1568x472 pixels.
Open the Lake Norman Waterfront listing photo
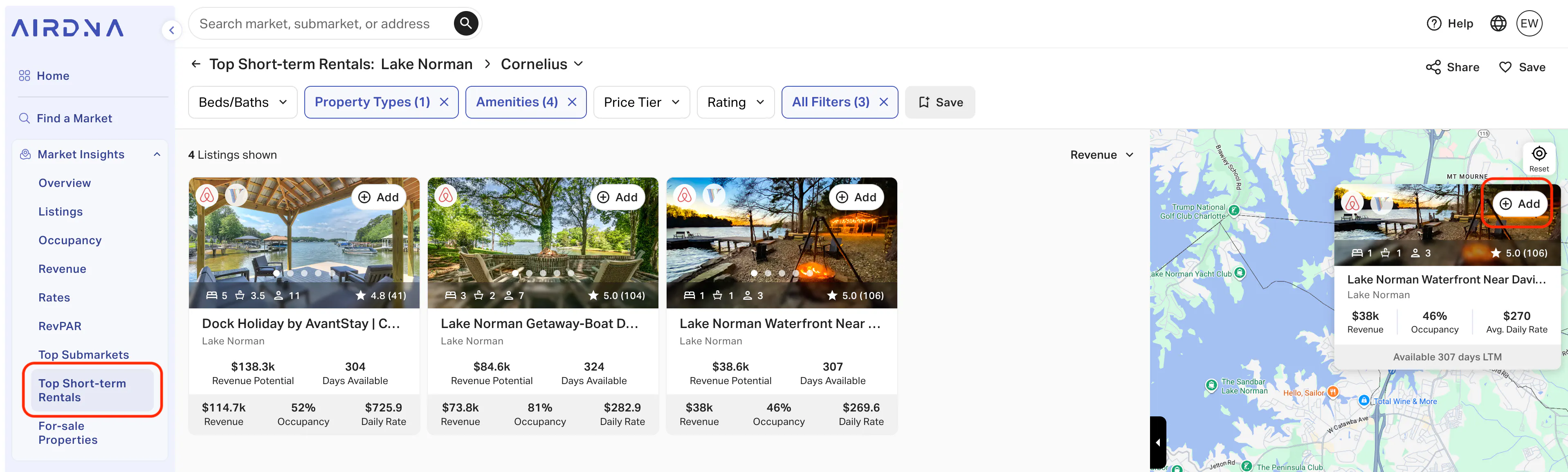coord(782,243)
